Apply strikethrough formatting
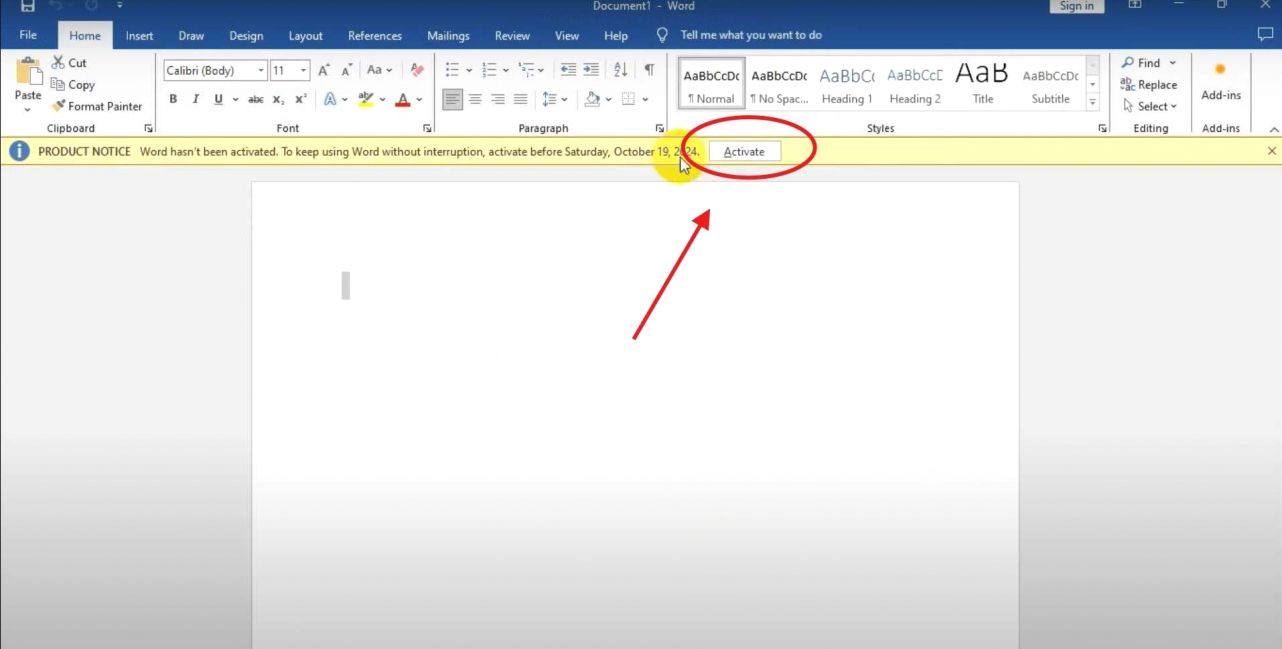The image size is (1282, 649). pos(255,99)
